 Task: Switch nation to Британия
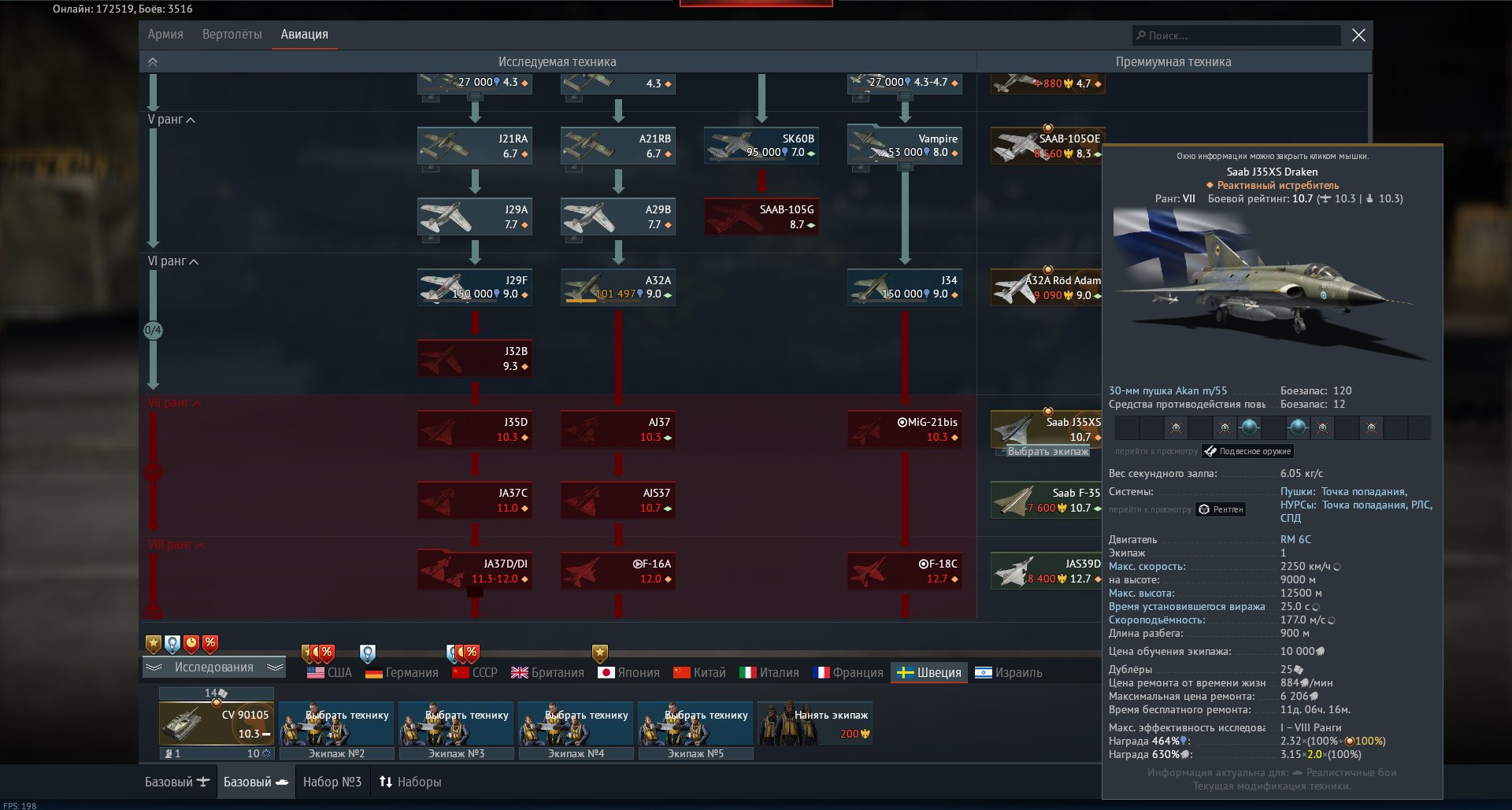547,673
